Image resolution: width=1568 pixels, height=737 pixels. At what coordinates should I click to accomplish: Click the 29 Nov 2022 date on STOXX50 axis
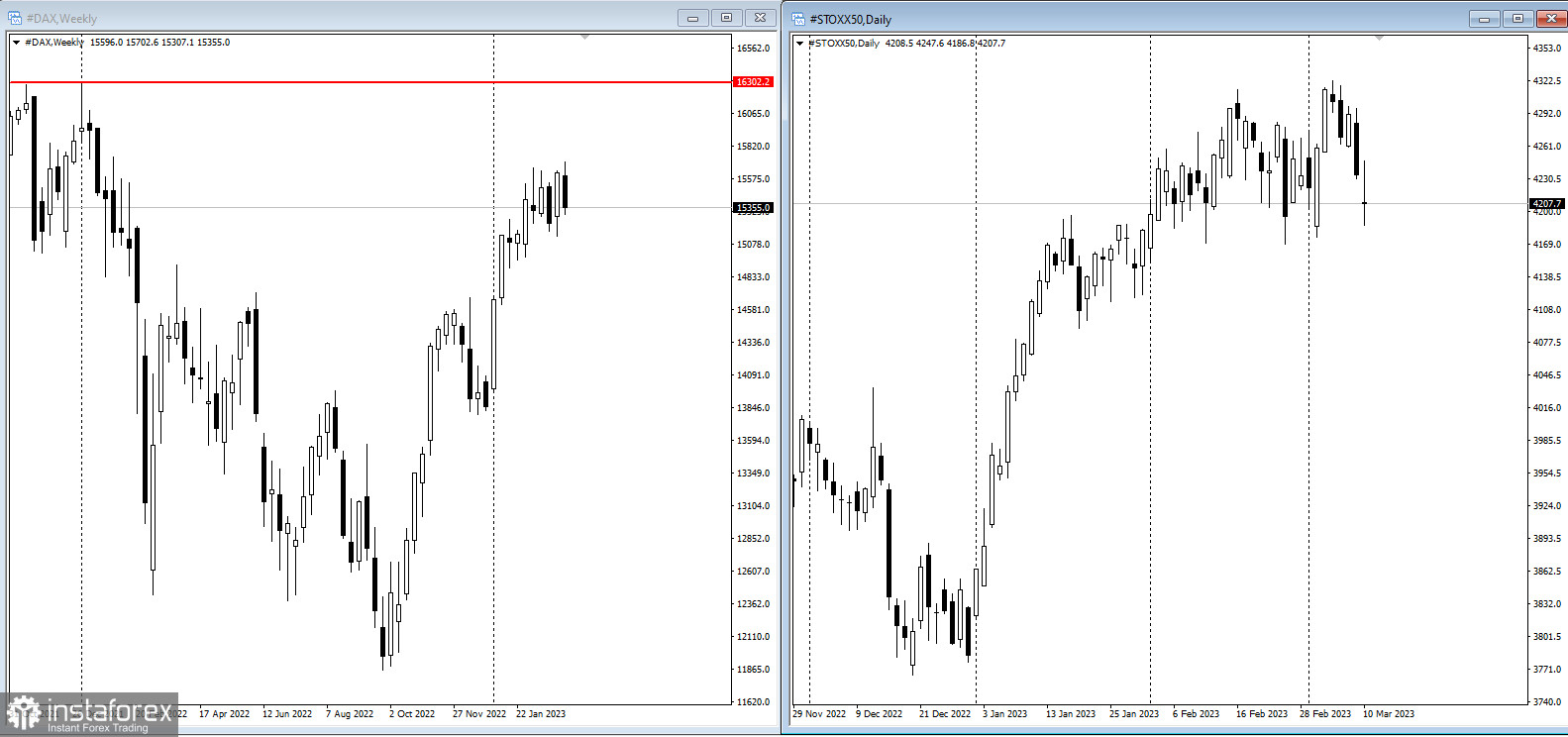(819, 714)
